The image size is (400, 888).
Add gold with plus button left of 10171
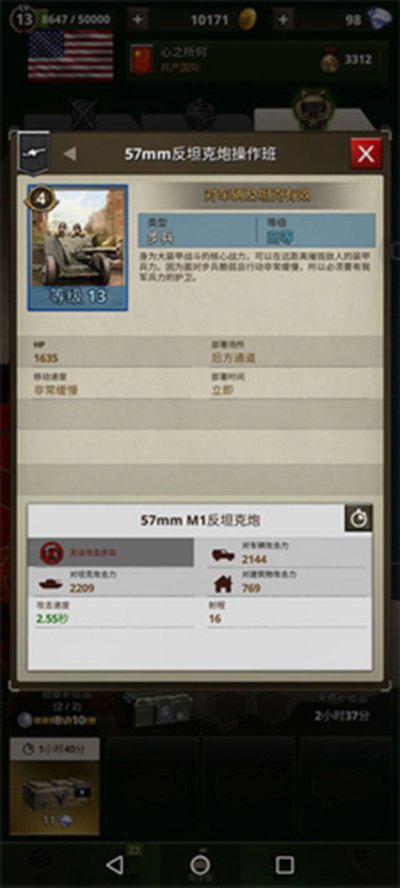(138, 20)
